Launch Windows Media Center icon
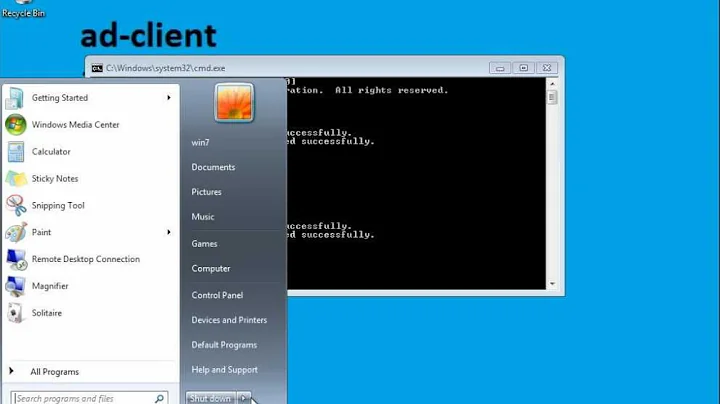Screen dimensions: 720x404 tap(16, 124)
